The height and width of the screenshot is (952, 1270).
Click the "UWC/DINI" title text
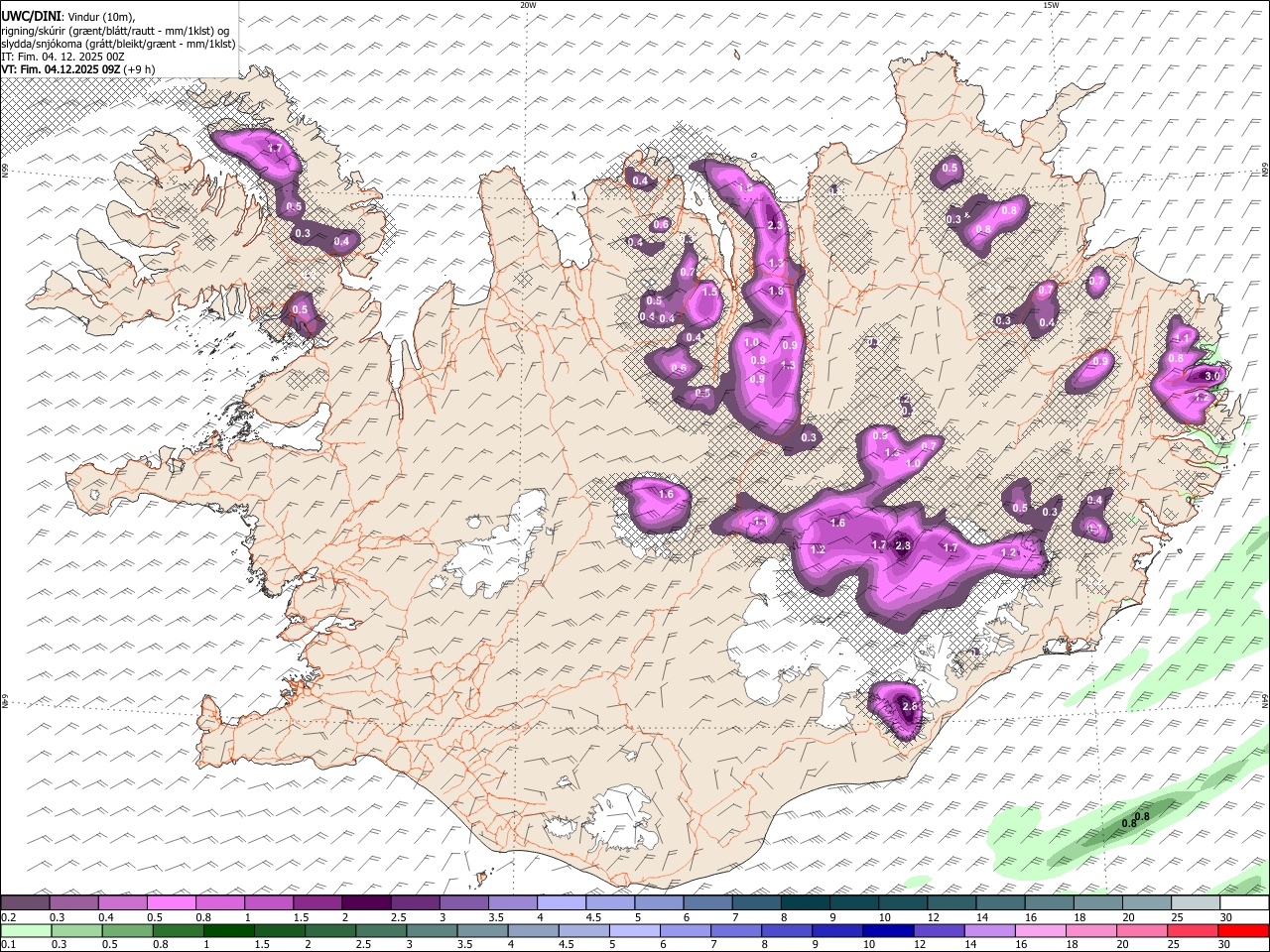31,17
